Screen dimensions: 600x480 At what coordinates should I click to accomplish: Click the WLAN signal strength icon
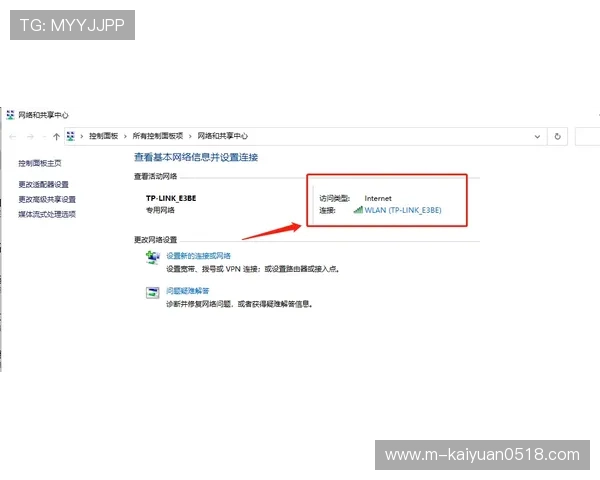(x=358, y=210)
